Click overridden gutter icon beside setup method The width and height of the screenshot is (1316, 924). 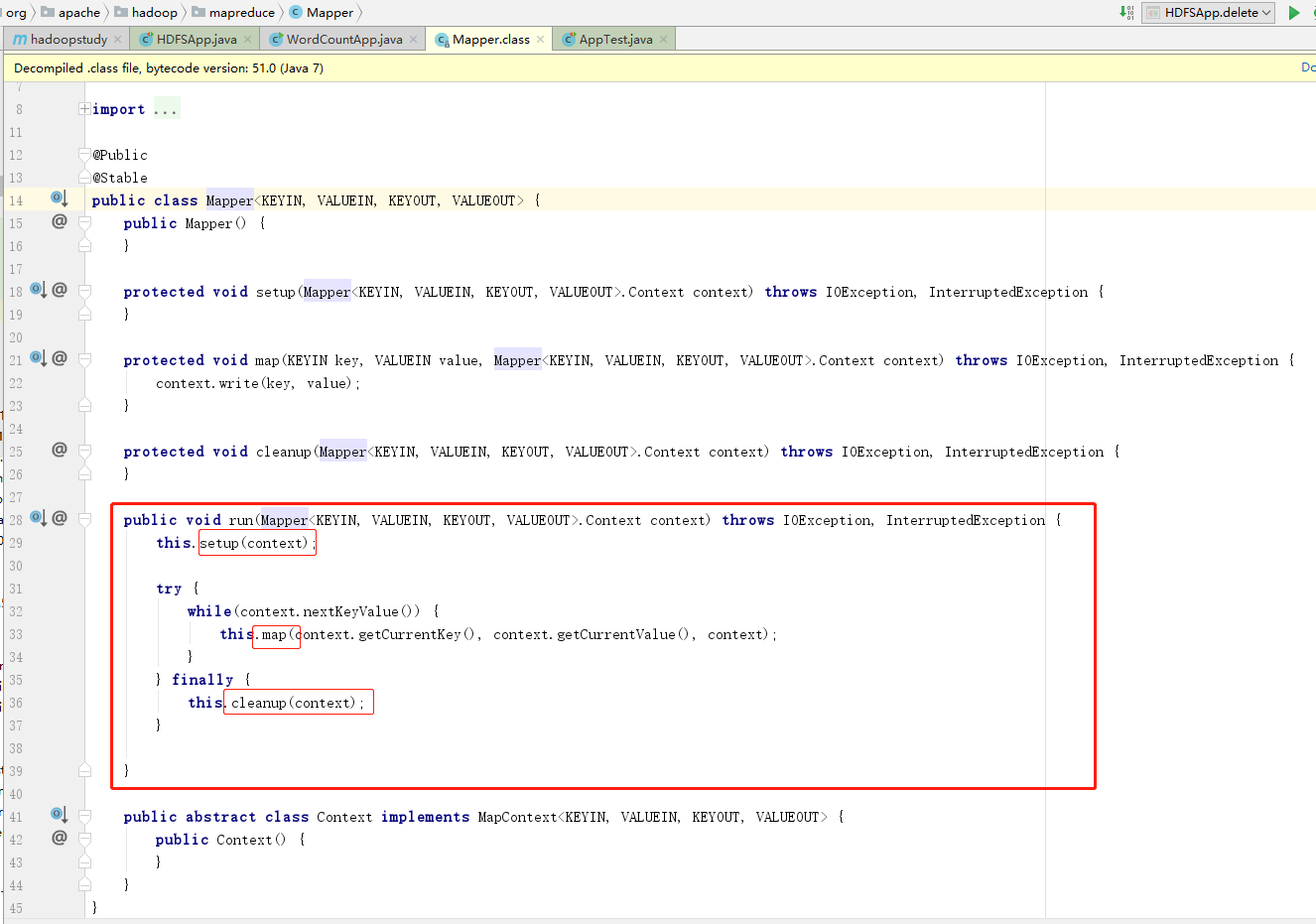coord(38,290)
